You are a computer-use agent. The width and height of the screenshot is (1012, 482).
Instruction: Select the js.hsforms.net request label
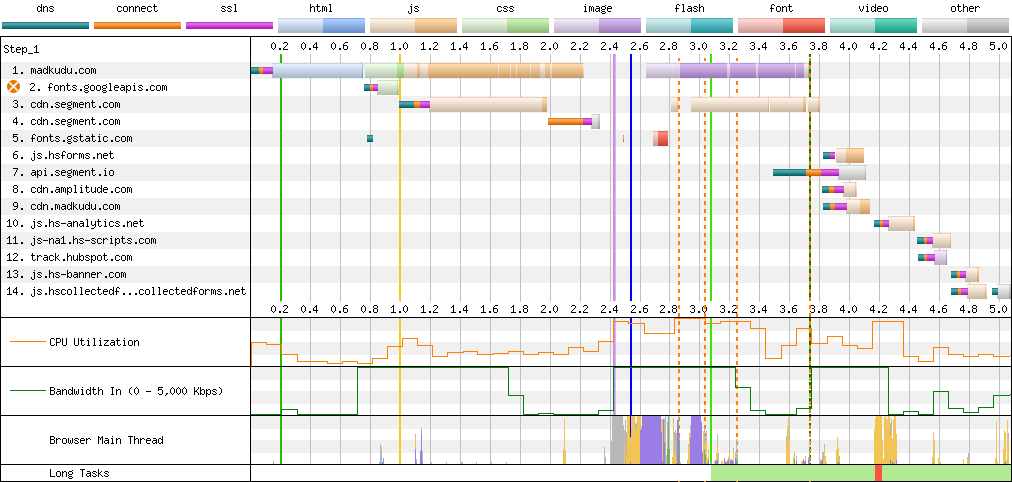71,155
